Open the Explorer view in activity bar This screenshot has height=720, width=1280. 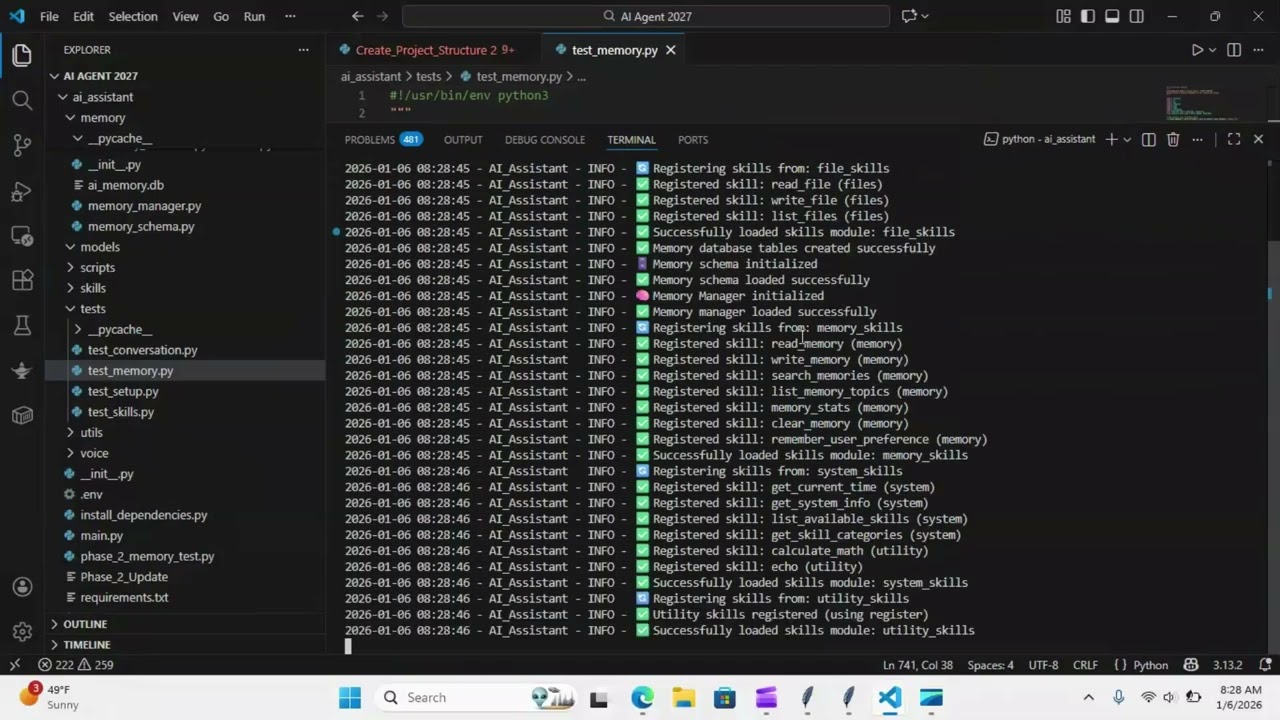tap(22, 56)
